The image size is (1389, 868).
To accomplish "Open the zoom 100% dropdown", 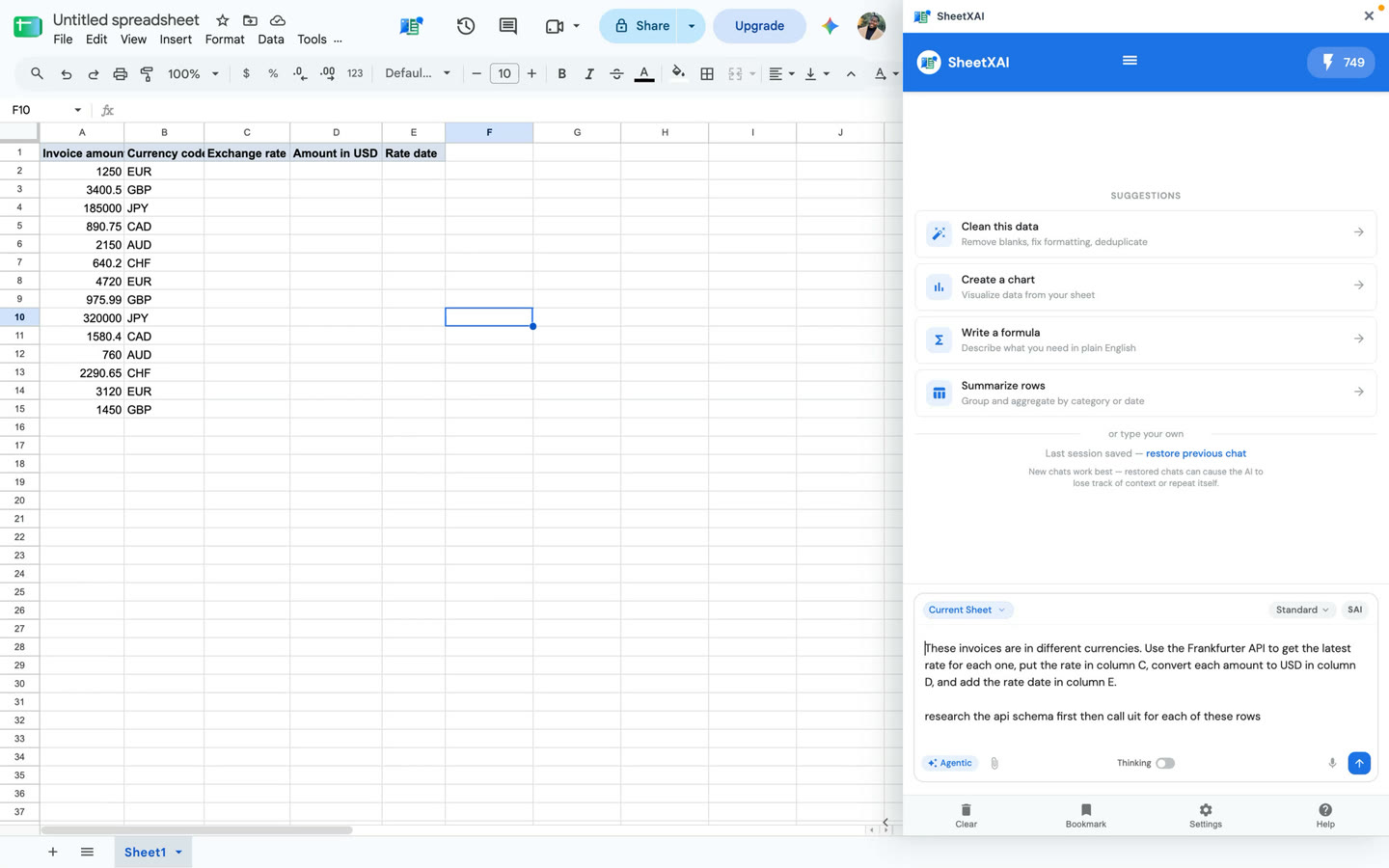I will tap(194, 73).
